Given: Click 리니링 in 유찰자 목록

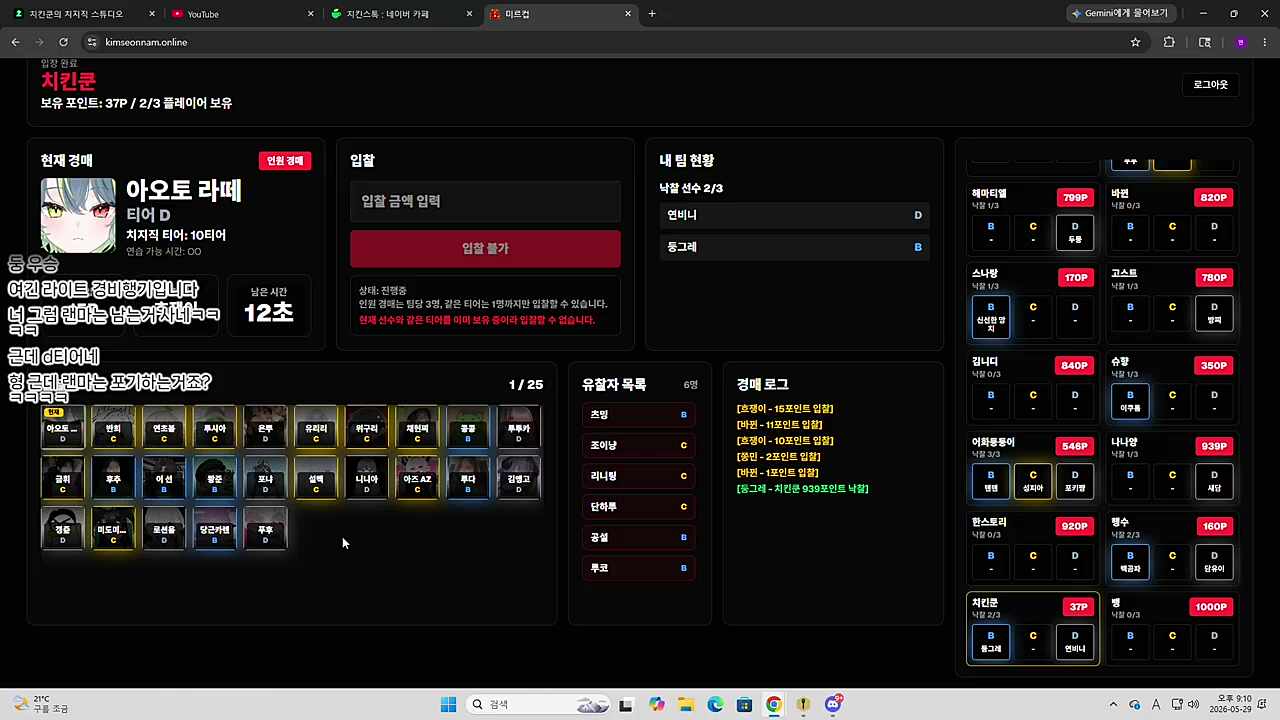Looking at the screenshot, I should tap(638, 476).
